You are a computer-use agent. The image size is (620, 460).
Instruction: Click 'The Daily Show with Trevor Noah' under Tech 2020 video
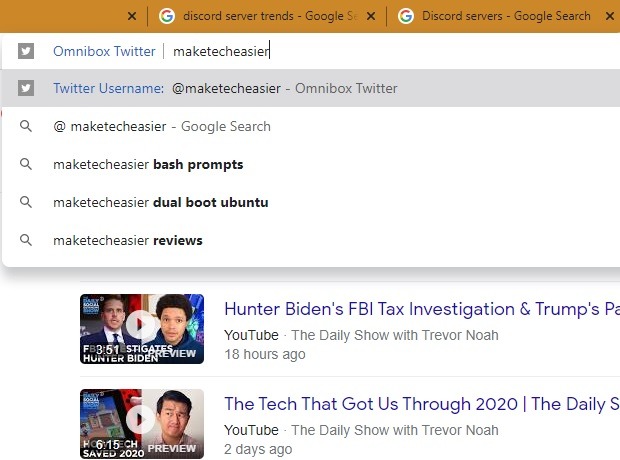tap(395, 430)
